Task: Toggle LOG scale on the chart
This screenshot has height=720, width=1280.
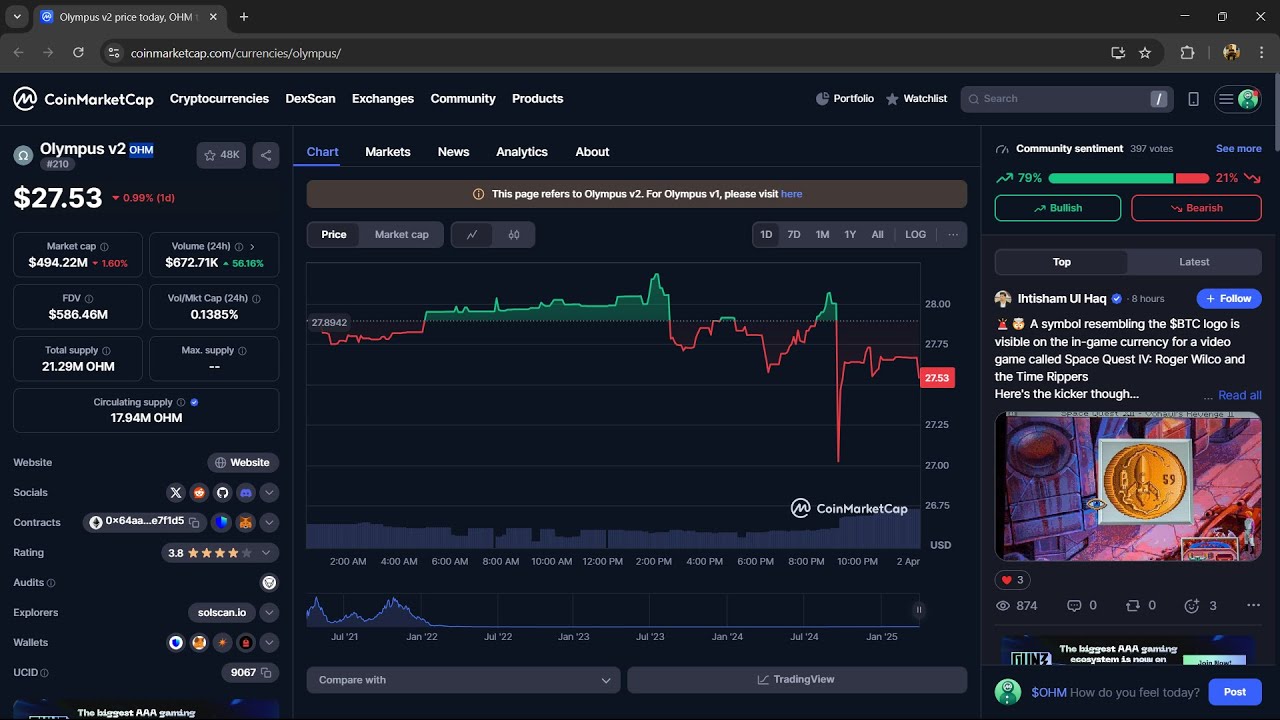Action: (x=916, y=235)
